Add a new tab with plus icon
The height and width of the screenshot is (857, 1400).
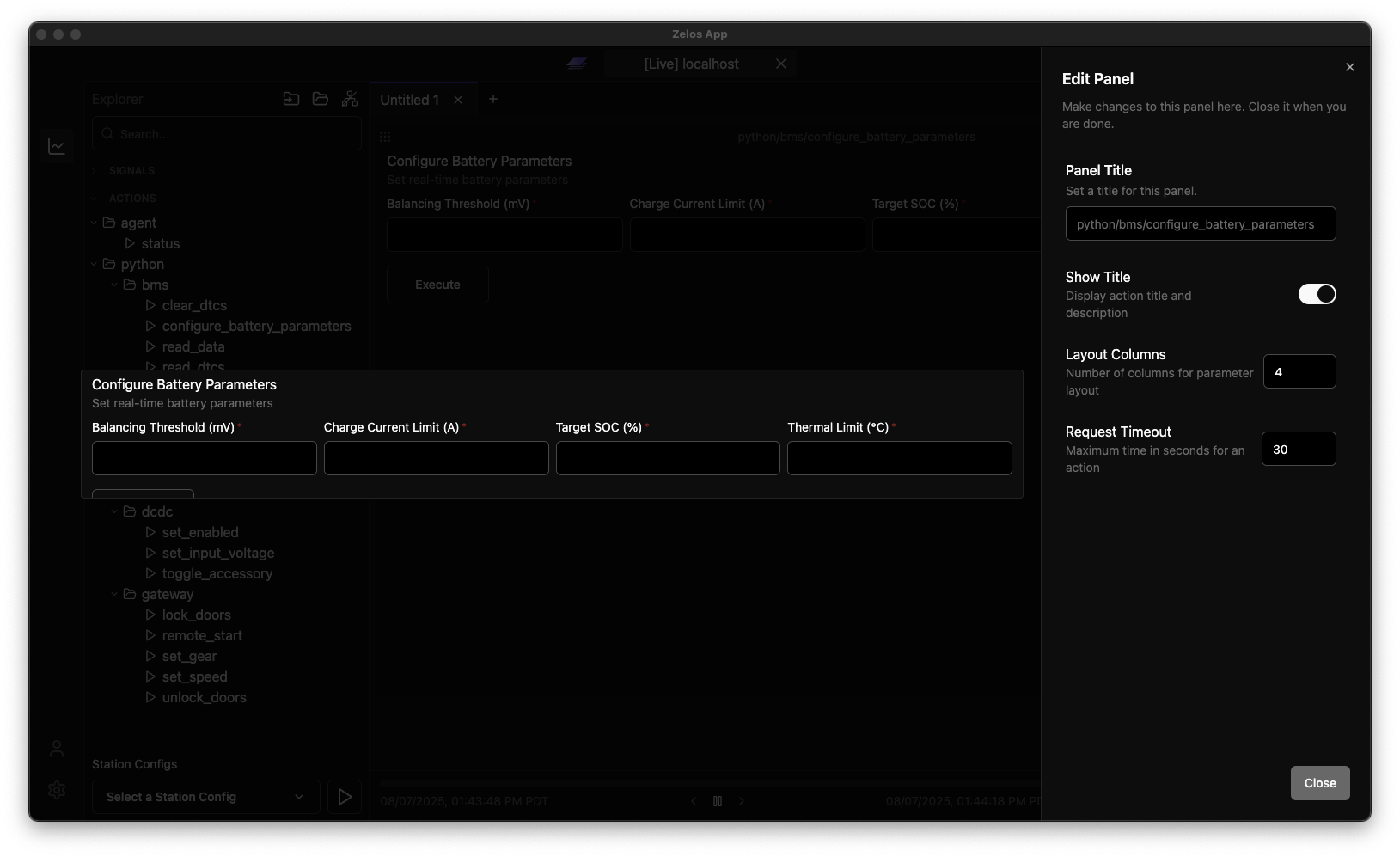tap(493, 99)
